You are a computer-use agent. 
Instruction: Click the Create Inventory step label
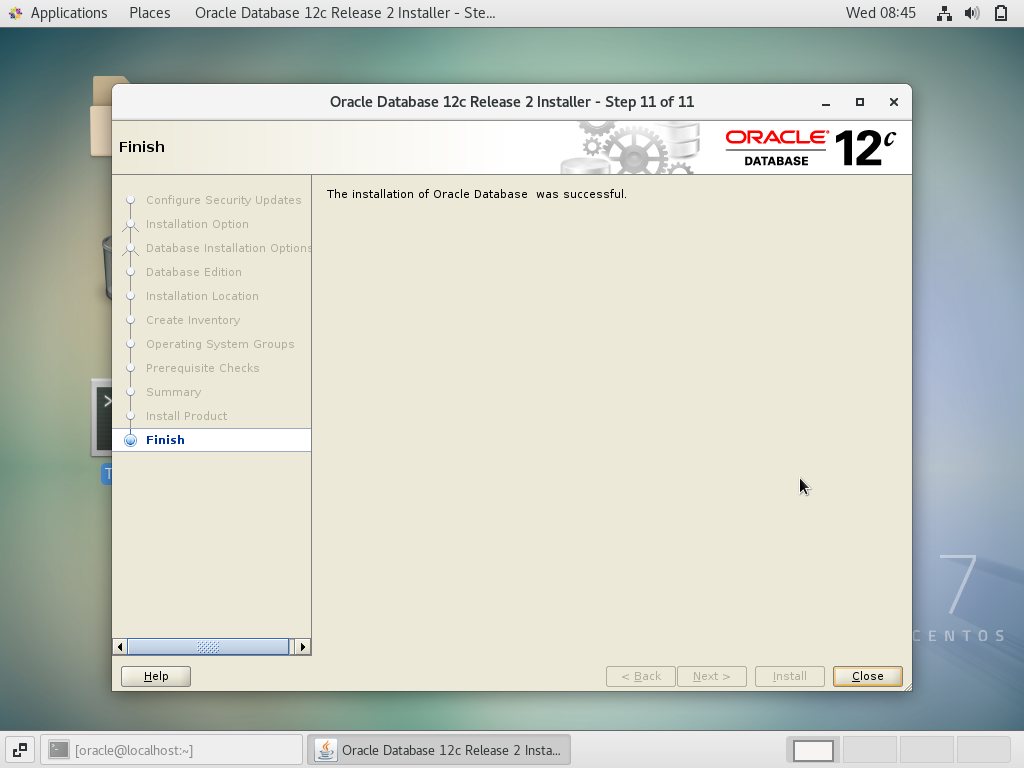click(193, 320)
